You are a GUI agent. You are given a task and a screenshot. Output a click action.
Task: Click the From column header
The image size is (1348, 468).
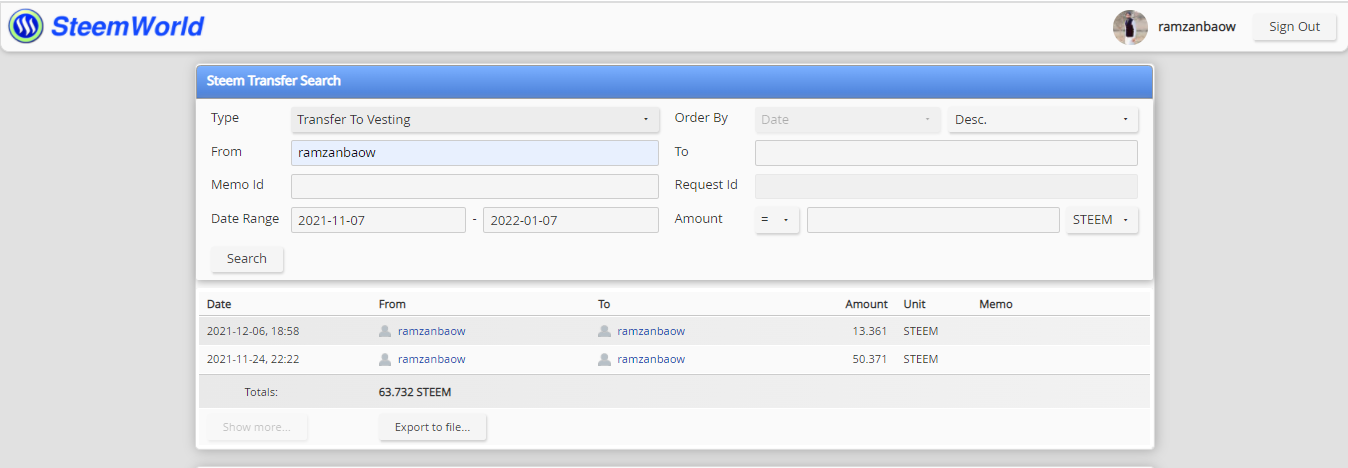[392, 304]
